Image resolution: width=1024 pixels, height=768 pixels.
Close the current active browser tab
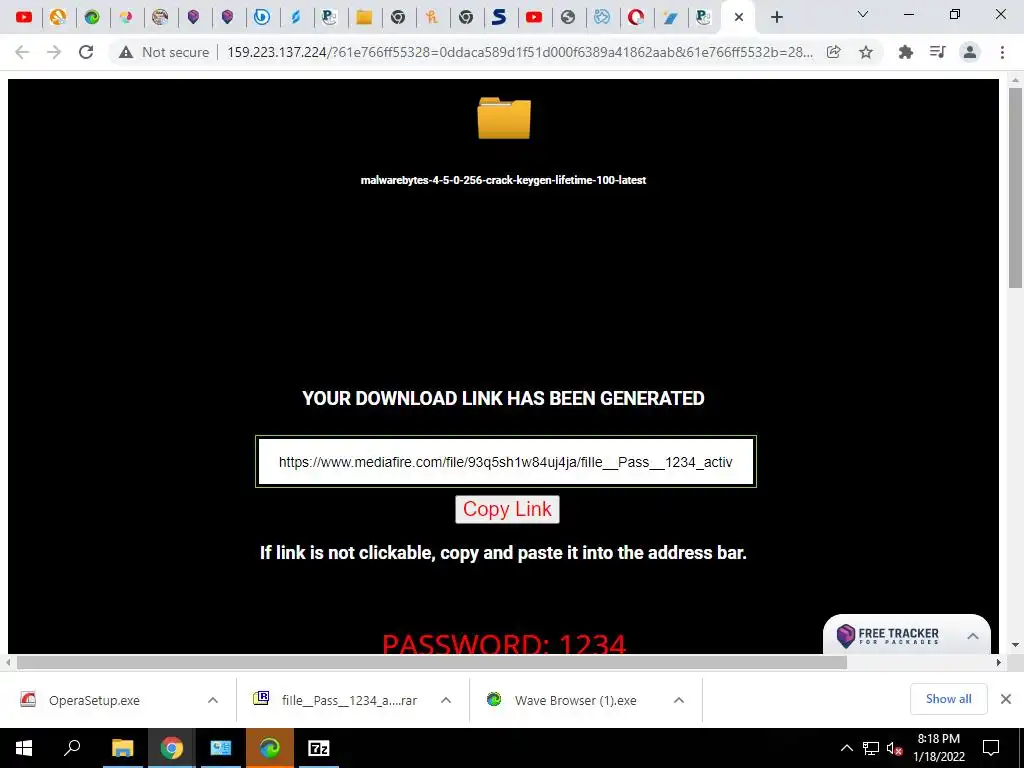(x=739, y=18)
